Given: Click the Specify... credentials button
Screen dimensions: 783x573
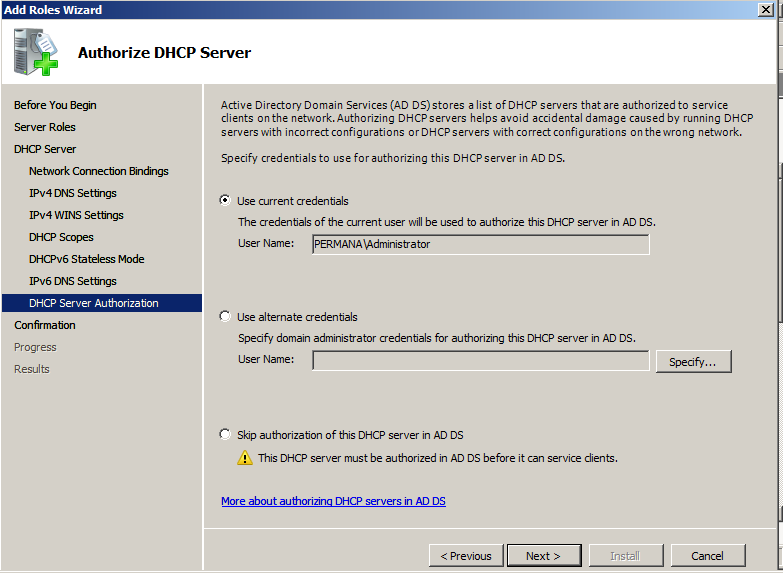Looking at the screenshot, I should click(693, 361).
